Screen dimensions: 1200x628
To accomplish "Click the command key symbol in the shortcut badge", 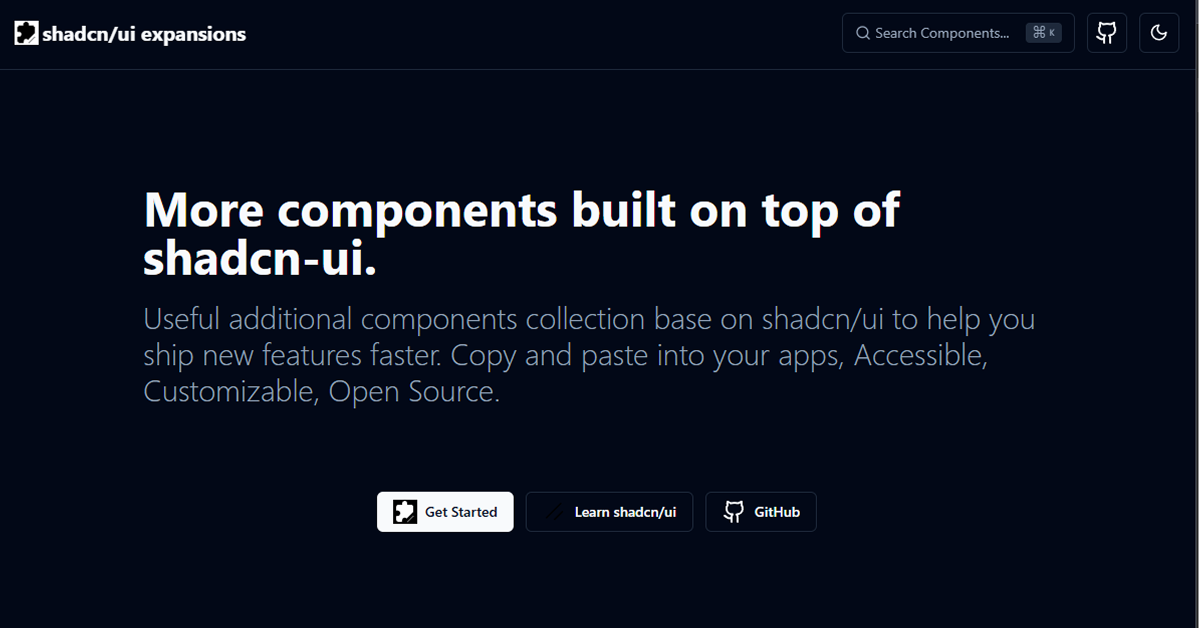I will pyautogui.click(x=1040, y=32).
